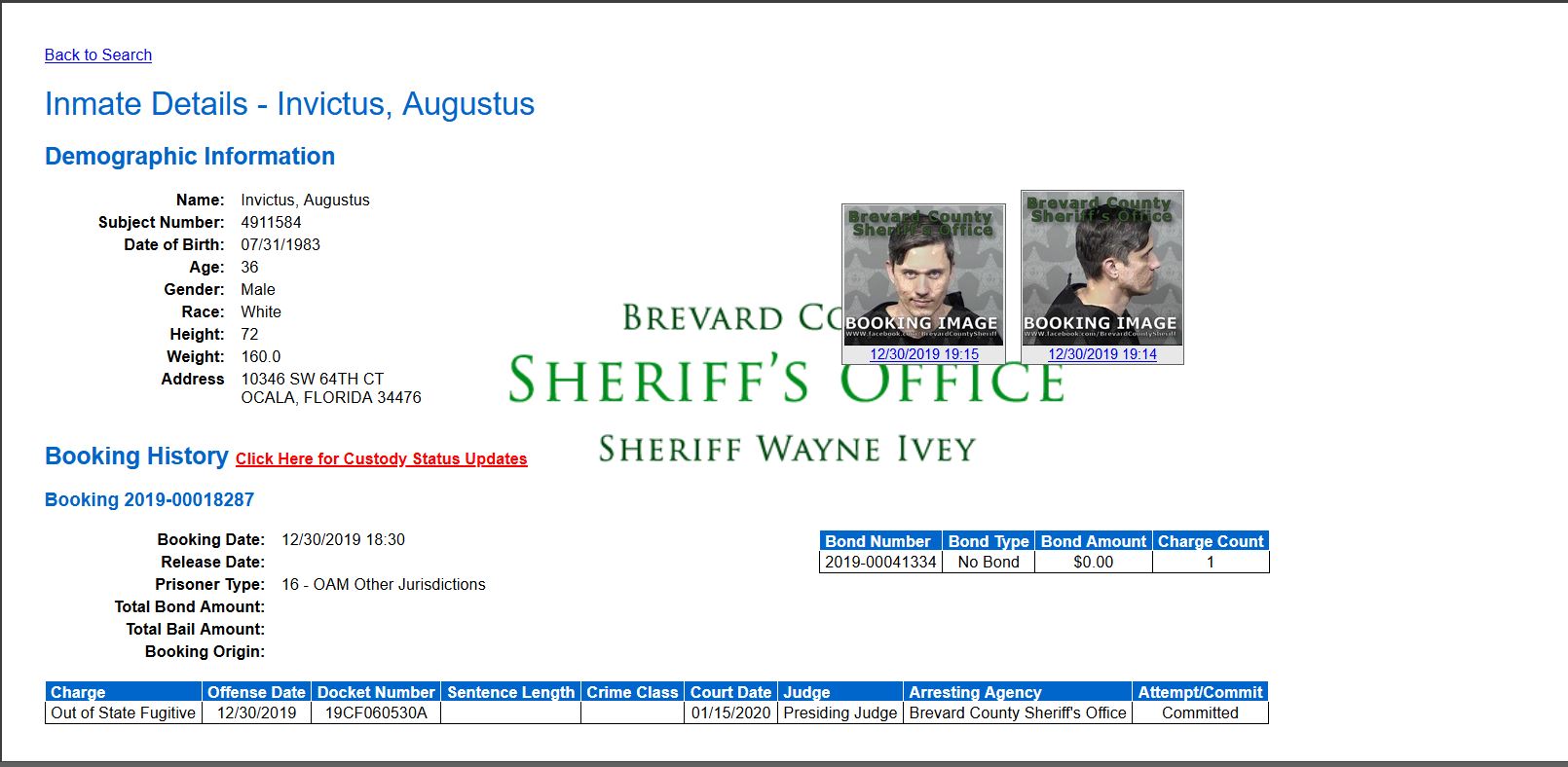This screenshot has height=767, width=1568.
Task: Click the Arresting Agency column header
Action: [x=1018, y=692]
